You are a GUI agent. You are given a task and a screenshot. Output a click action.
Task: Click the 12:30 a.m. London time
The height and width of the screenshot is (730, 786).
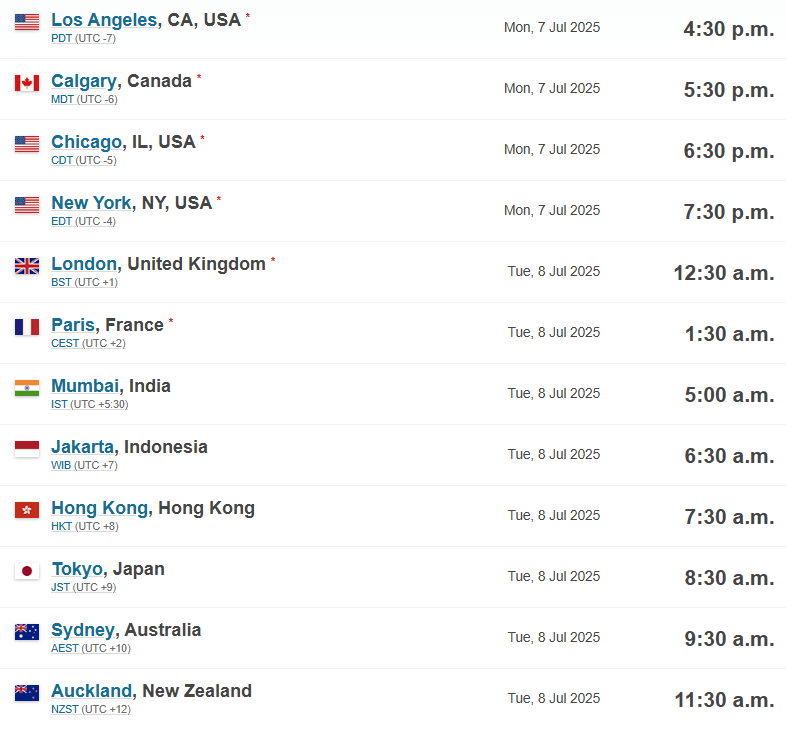click(724, 273)
